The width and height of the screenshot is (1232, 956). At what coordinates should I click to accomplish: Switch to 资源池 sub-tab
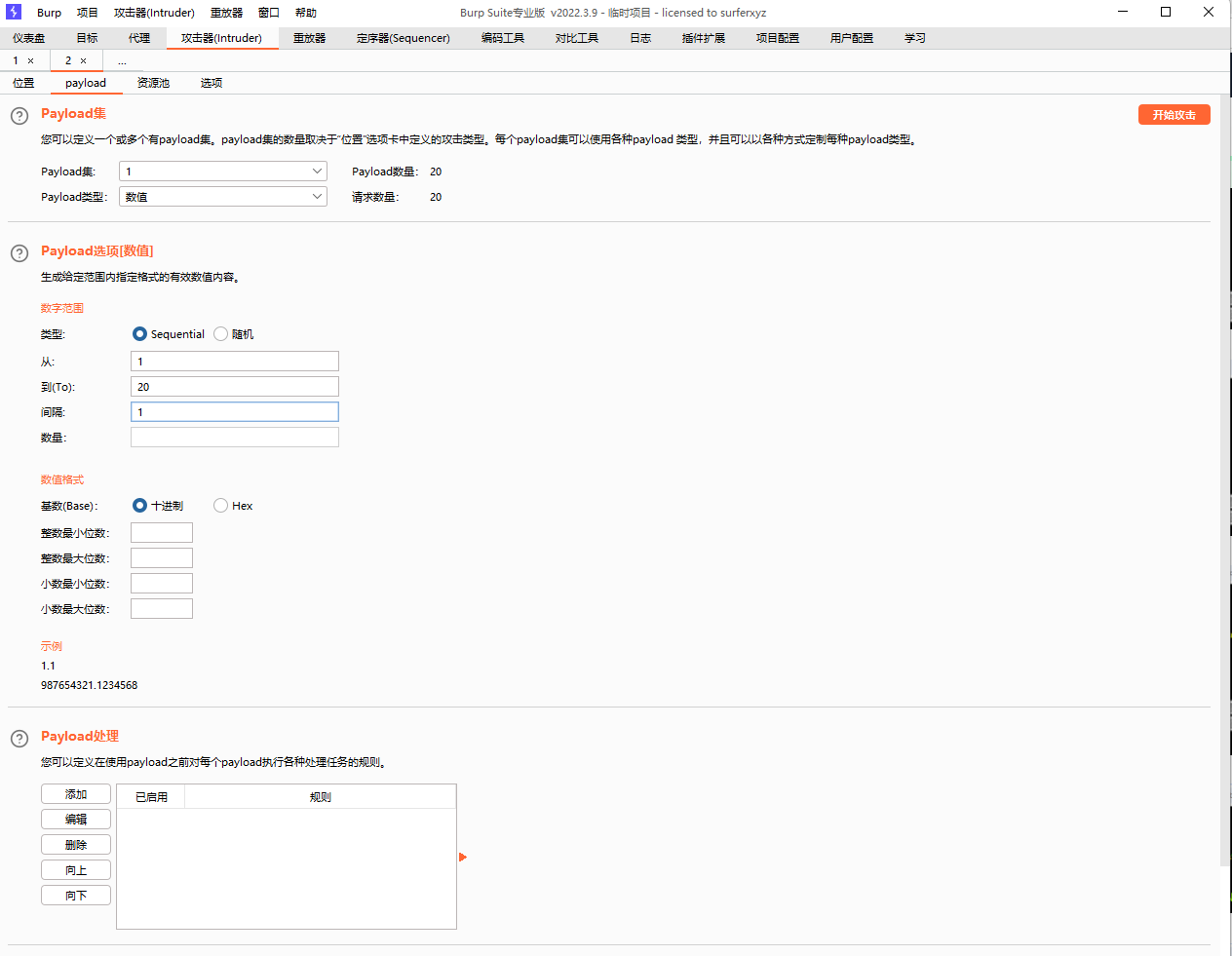click(153, 83)
